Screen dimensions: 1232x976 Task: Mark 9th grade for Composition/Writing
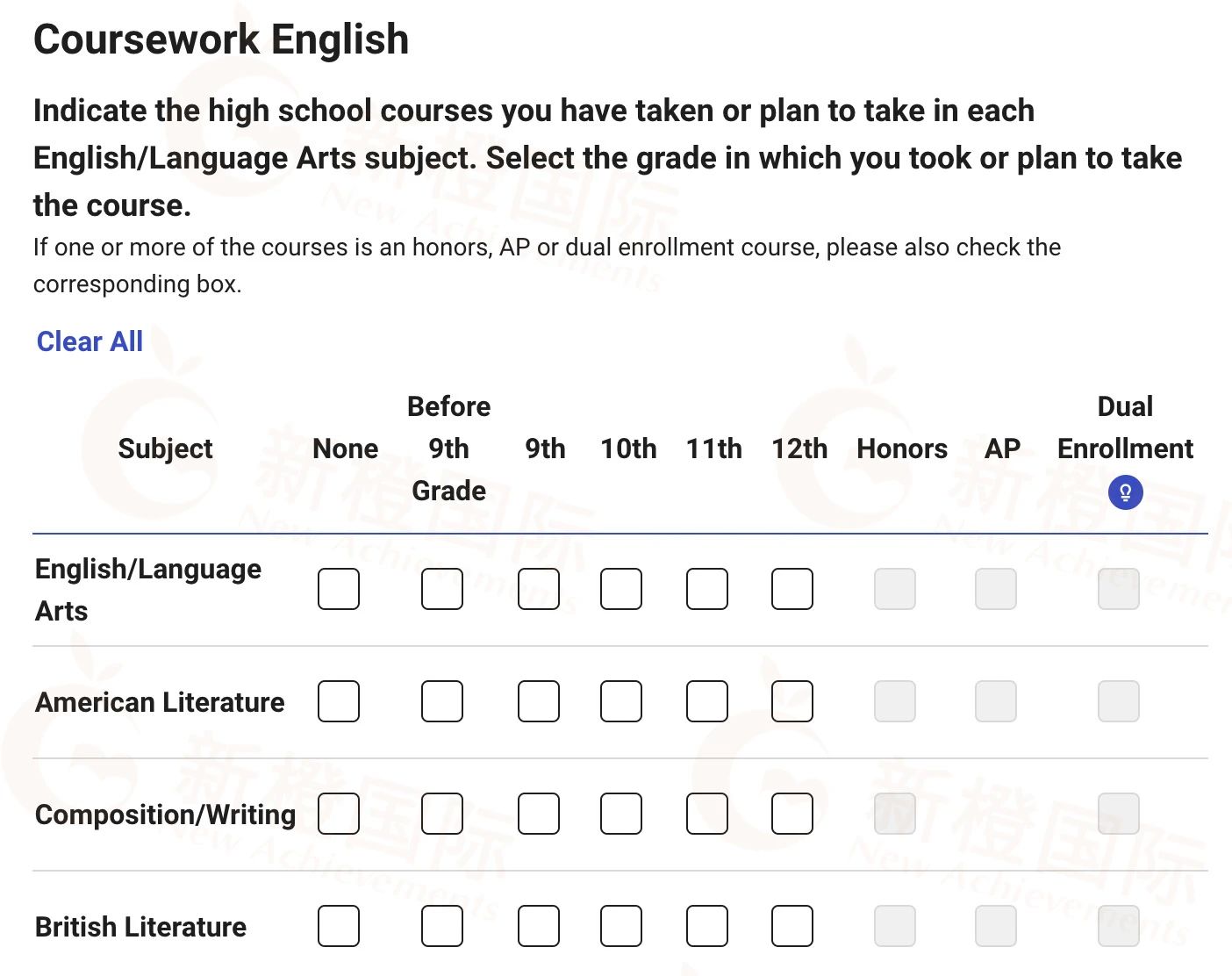[x=539, y=814]
